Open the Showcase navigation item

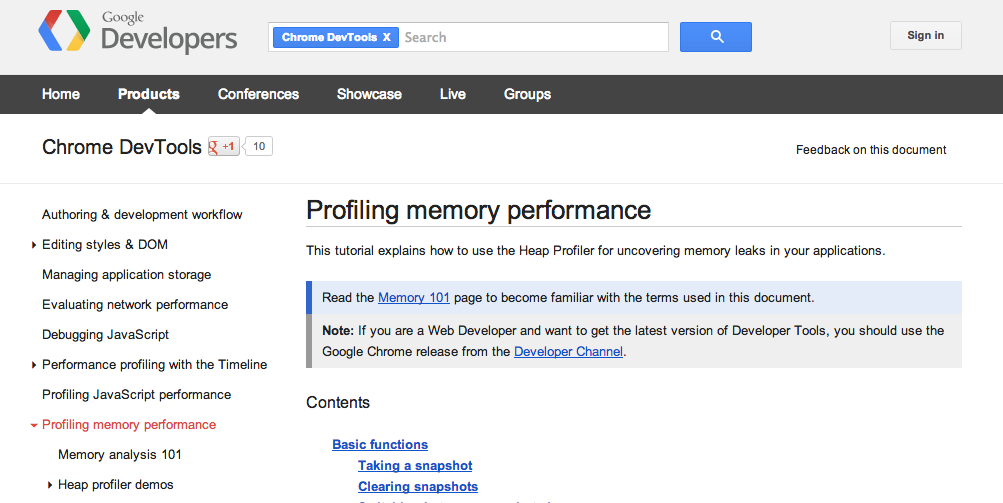(369, 94)
